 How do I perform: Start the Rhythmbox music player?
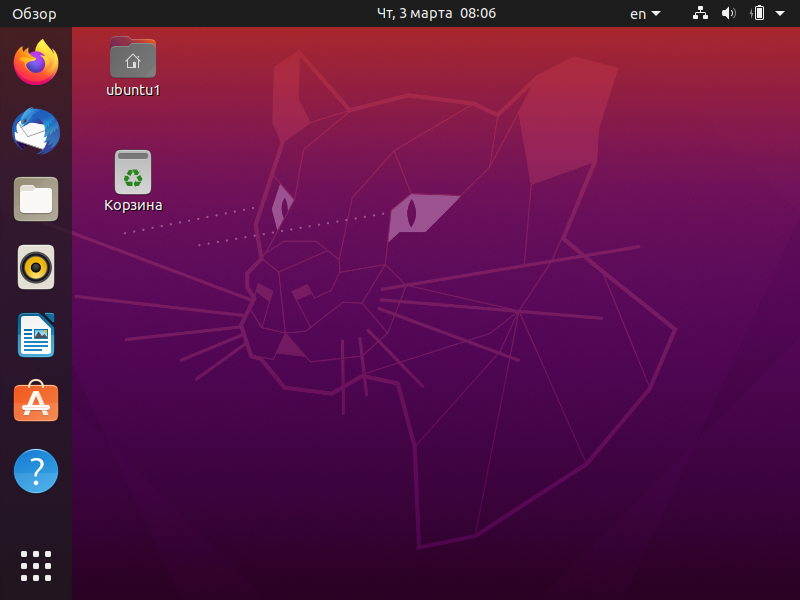click(35, 267)
